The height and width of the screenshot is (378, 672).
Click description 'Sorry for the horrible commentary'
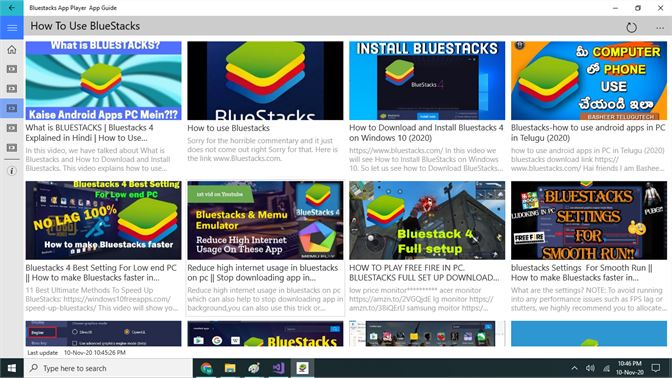[x=262, y=150]
